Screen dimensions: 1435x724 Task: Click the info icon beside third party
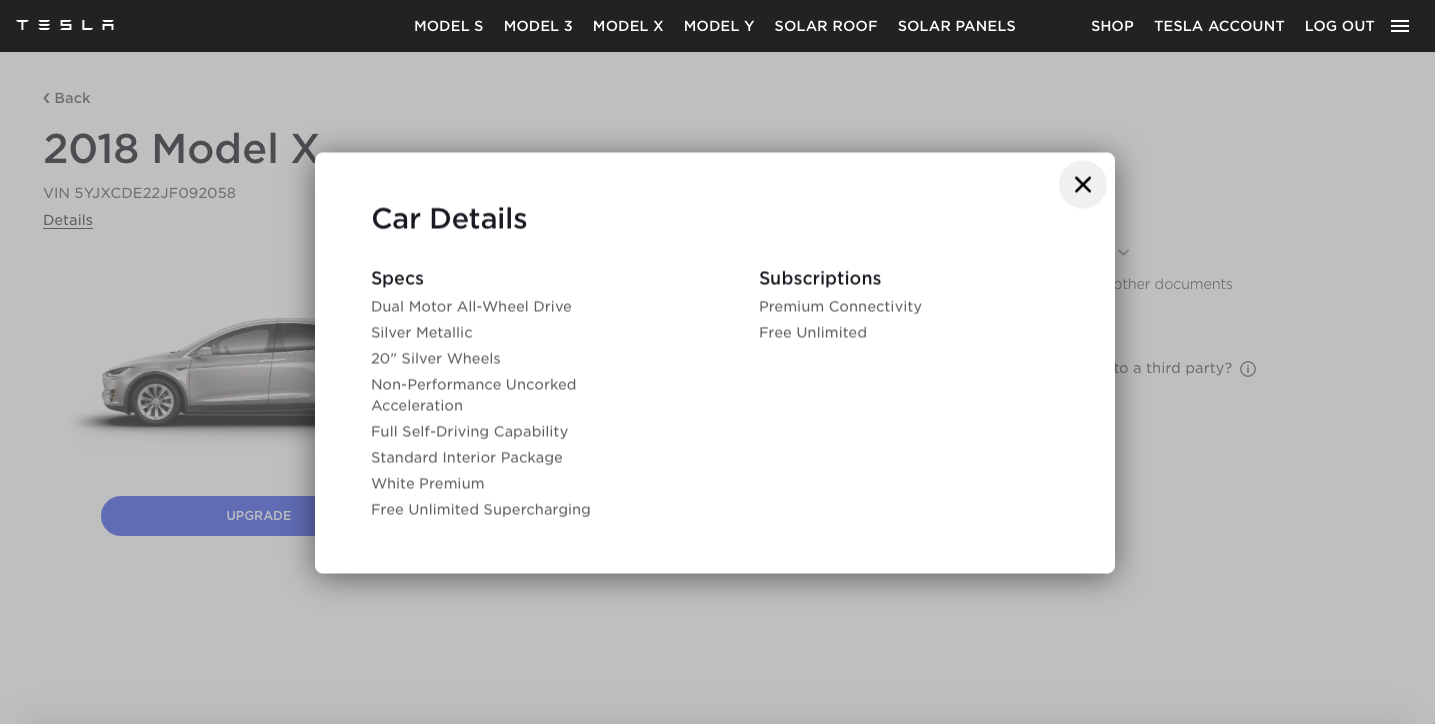(x=1248, y=369)
